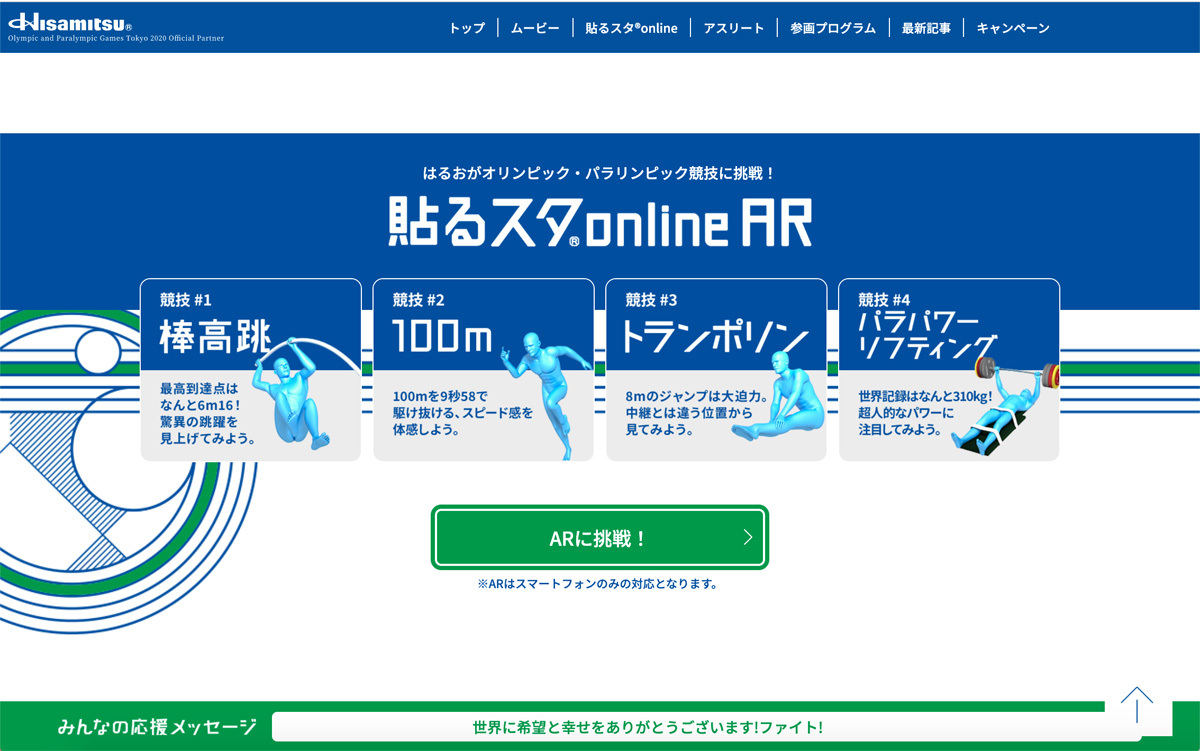Select the 競技 #3 トランポリン card
This screenshot has width=1200, height=751.
pos(717,370)
